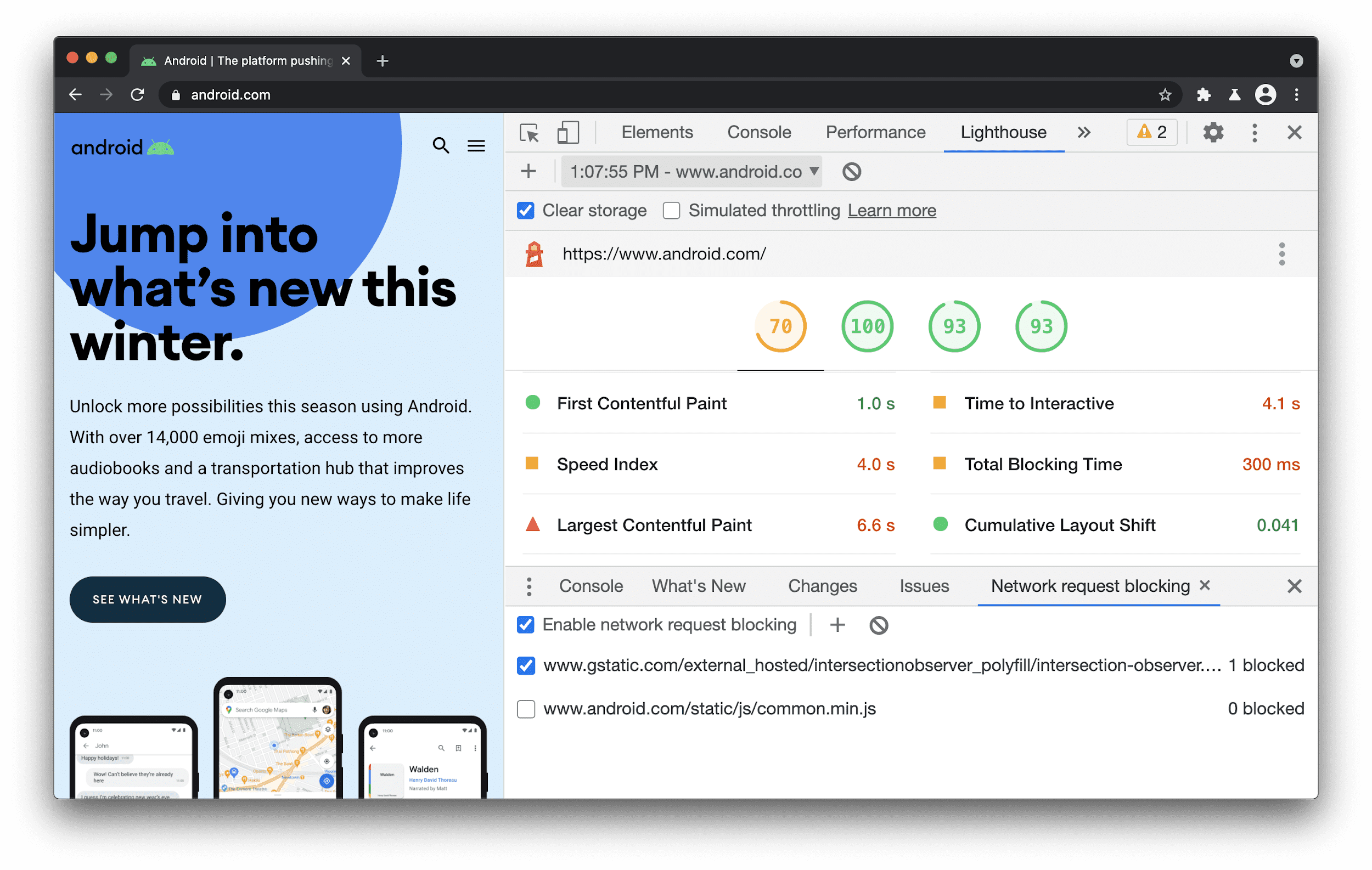
Task: Click Learn more link next to Simulated throttling
Action: [x=891, y=210]
